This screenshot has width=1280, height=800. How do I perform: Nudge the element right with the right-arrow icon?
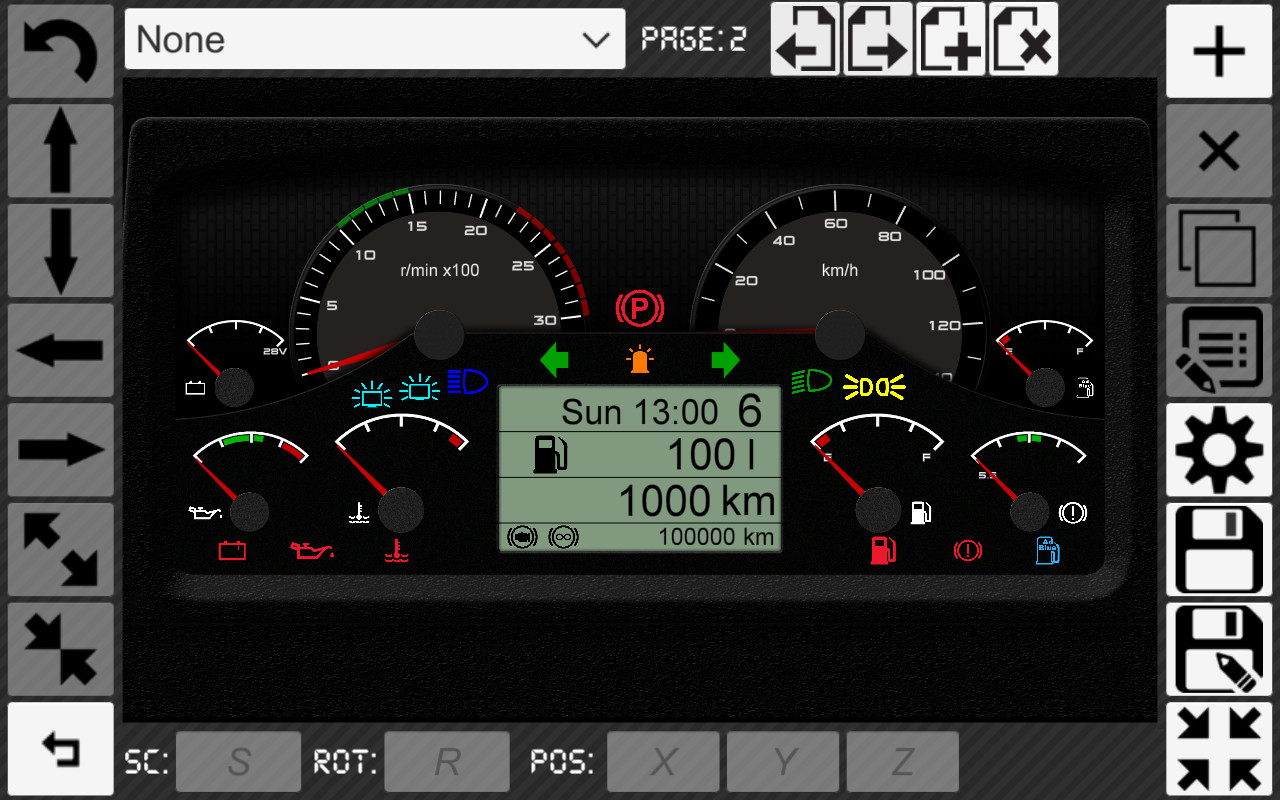click(x=60, y=450)
